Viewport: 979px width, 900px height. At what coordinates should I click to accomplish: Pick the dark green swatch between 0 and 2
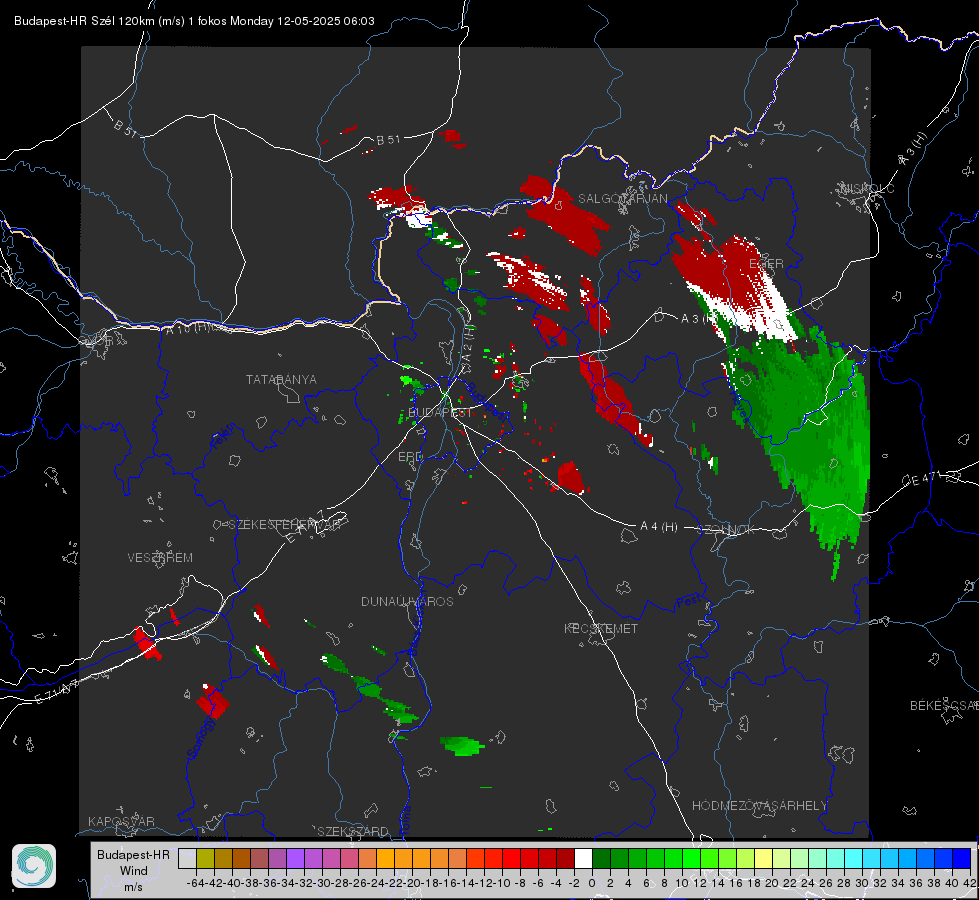[x=601, y=858]
